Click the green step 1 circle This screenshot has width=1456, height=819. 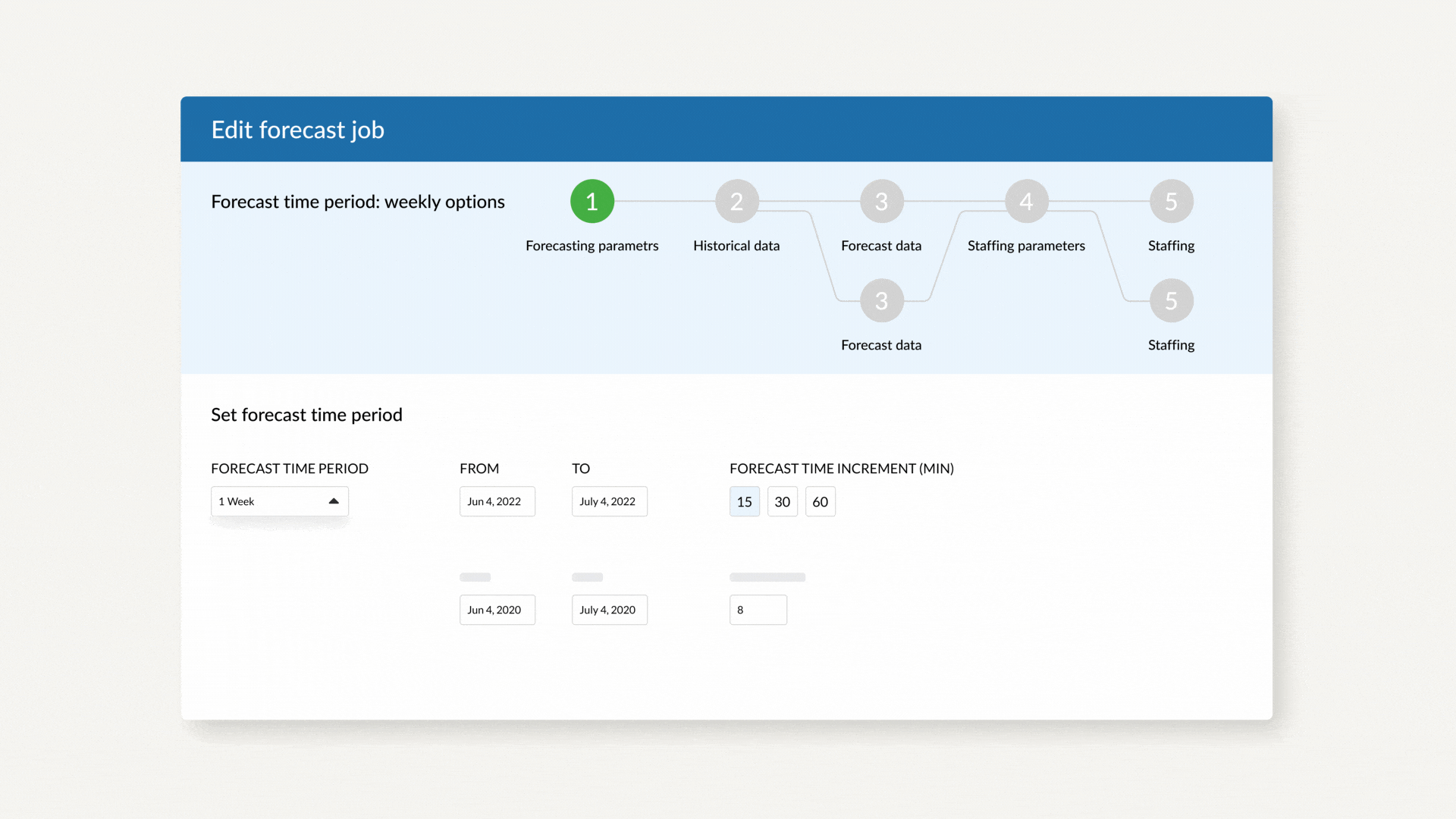pyautogui.click(x=591, y=202)
